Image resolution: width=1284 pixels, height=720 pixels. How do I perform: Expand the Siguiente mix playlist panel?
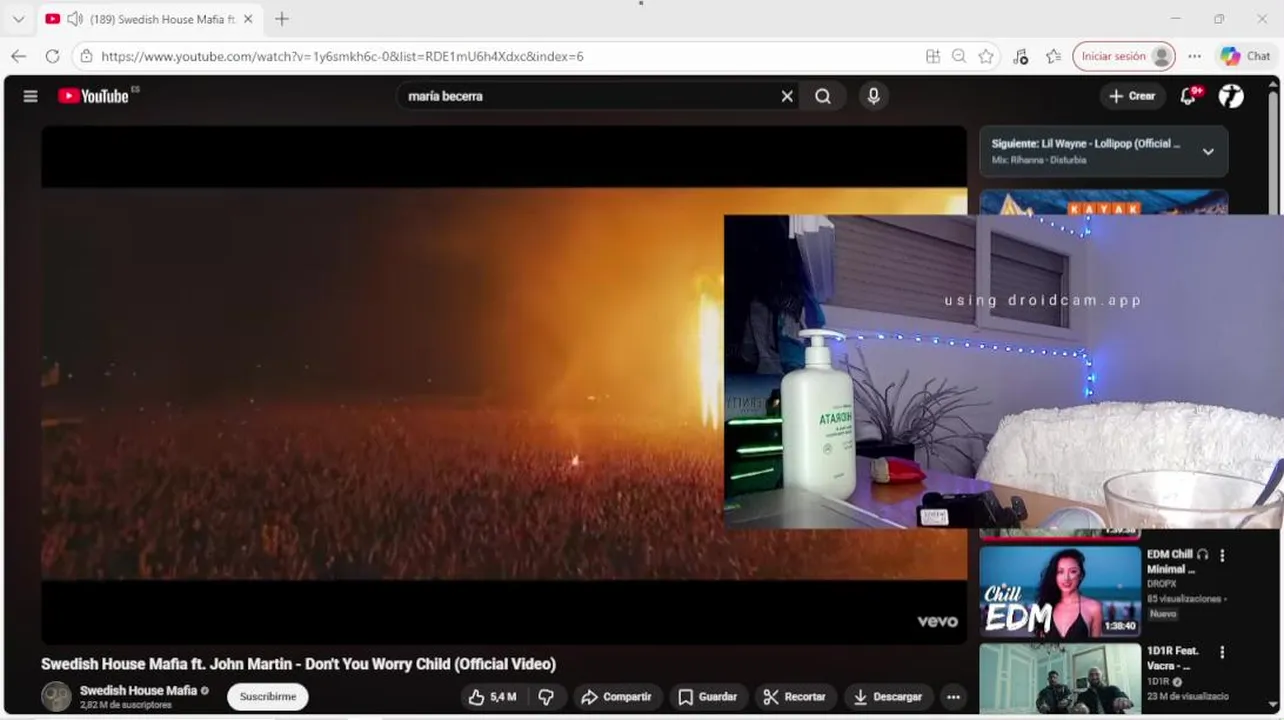pos(1208,152)
